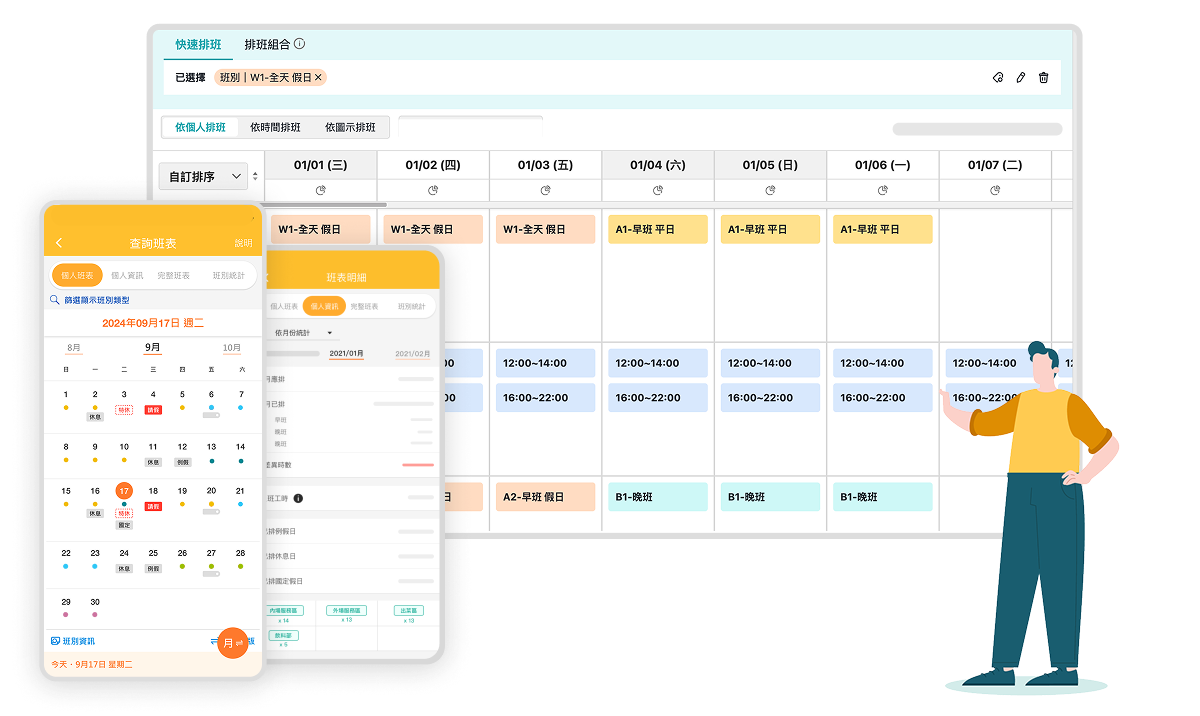Click the info icon beside 排班組合
This screenshot has width=1200, height=716.
(299, 44)
